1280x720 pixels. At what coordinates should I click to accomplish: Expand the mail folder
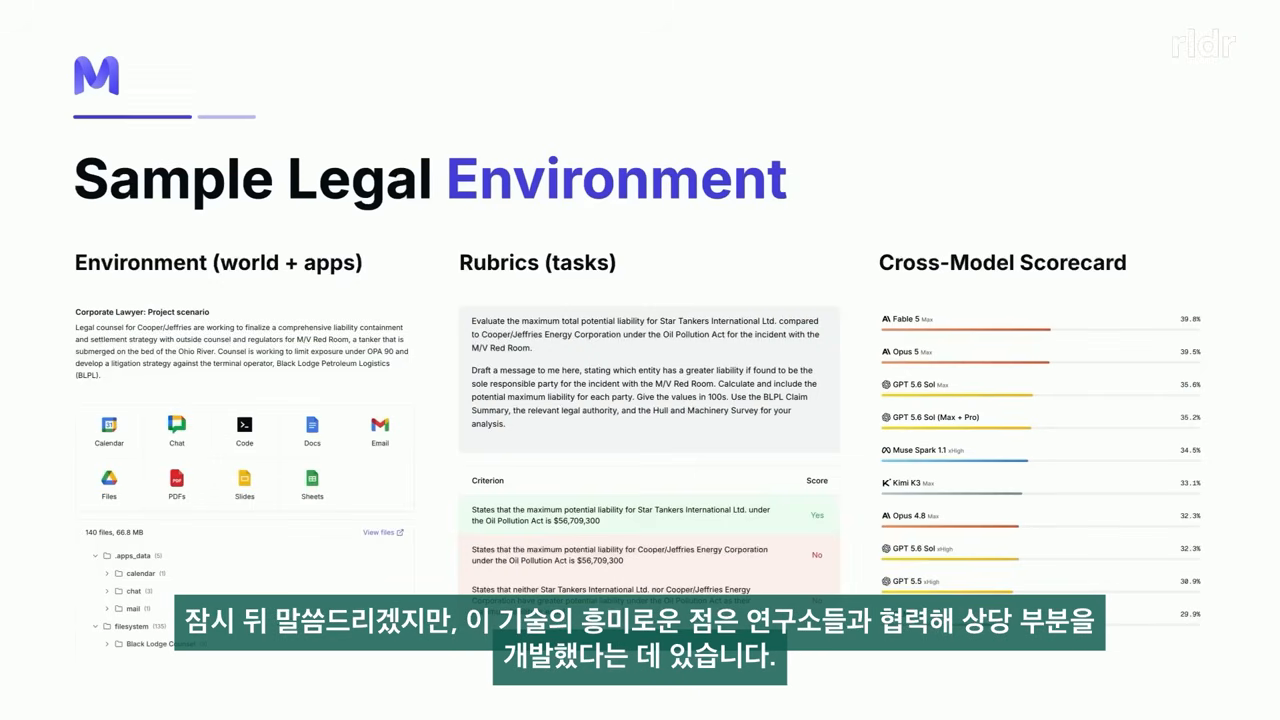pyautogui.click(x=107, y=608)
